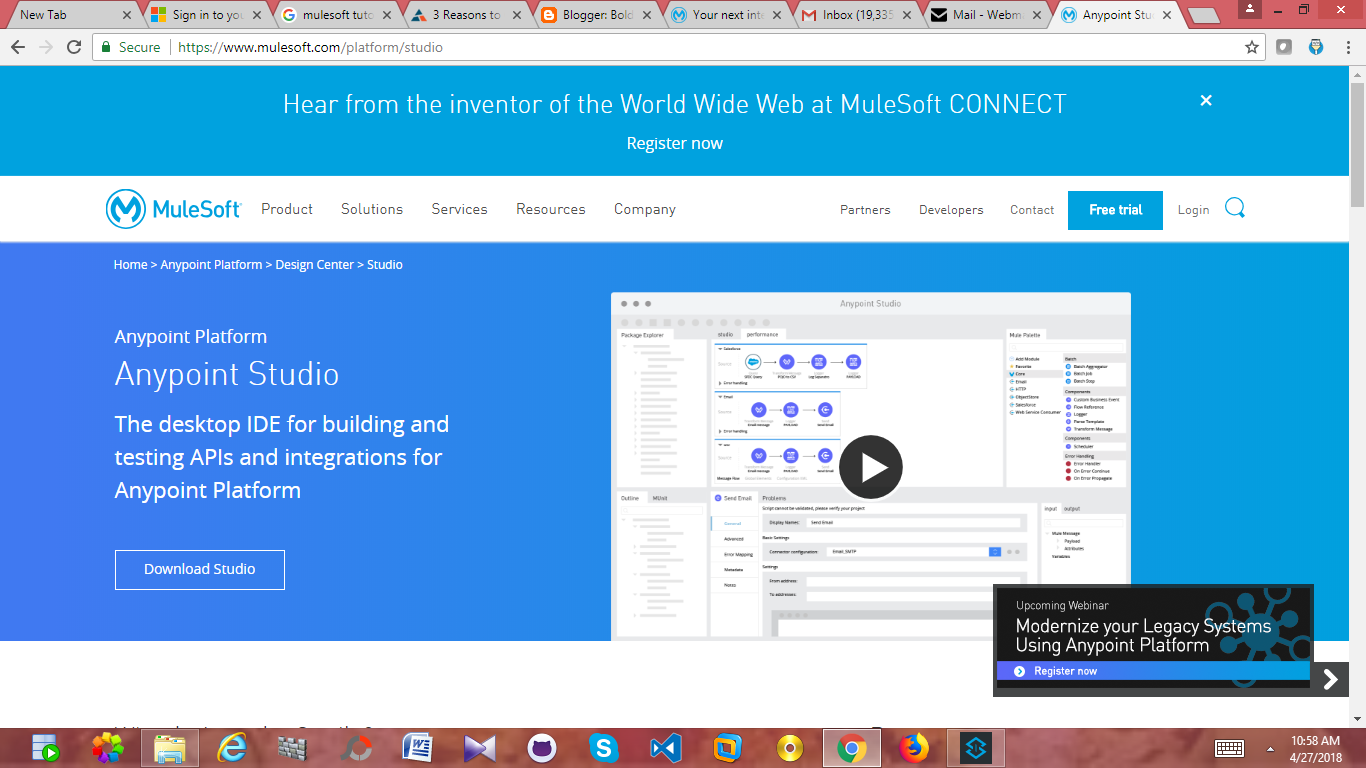
Task: Click the Modernize your Legacy Systems webinar title
Action: point(1143,636)
